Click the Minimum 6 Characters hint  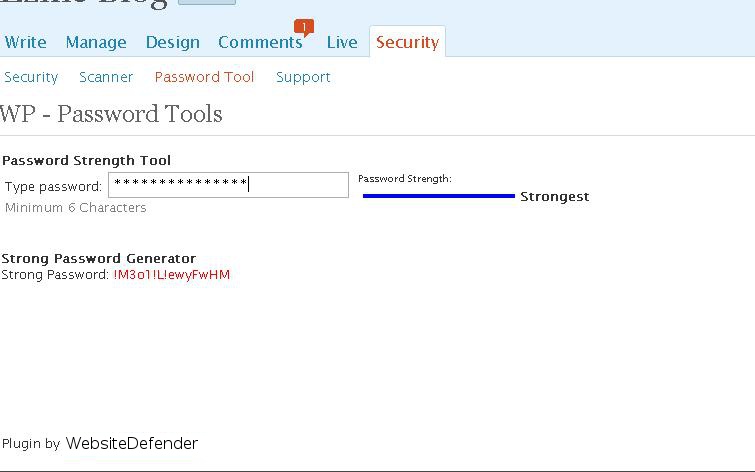(76, 208)
